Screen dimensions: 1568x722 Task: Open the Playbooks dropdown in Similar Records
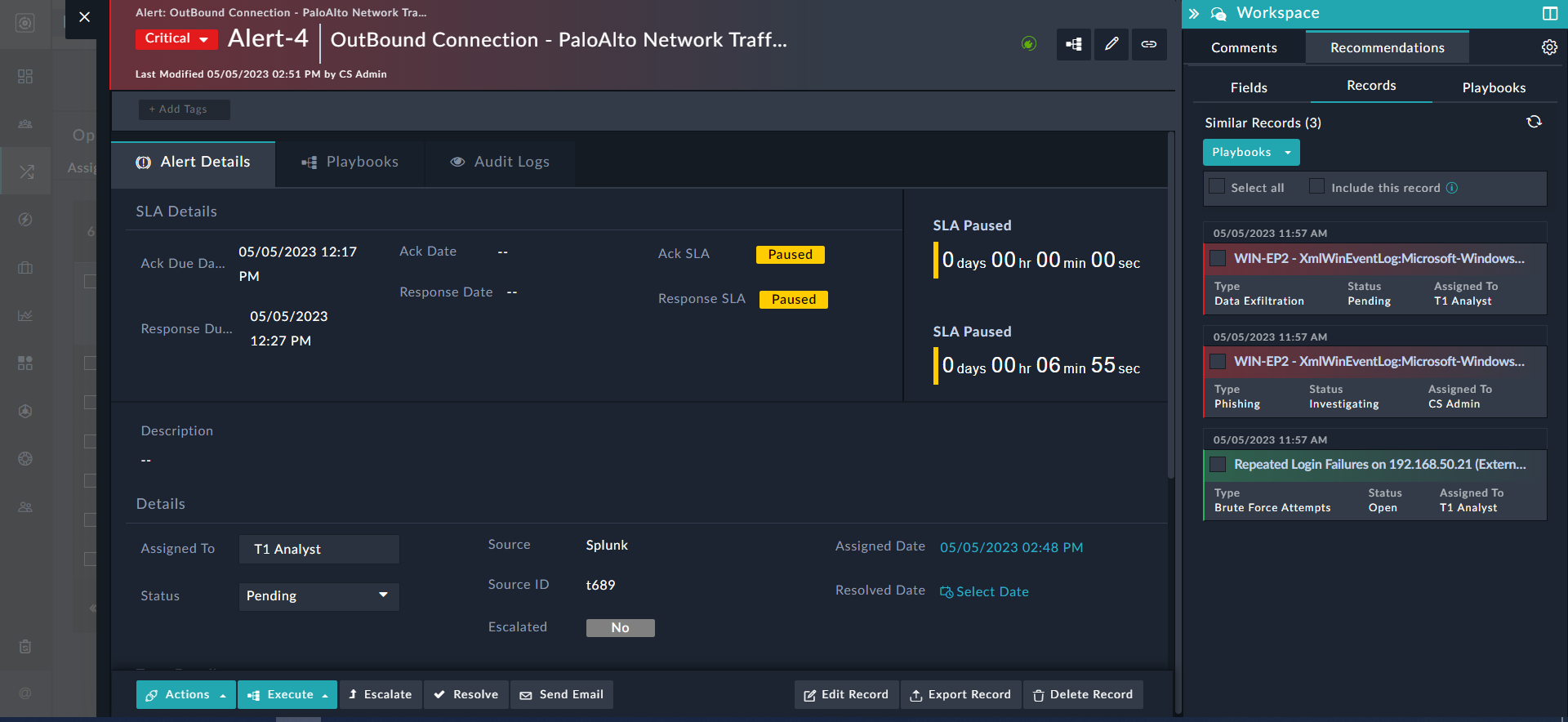click(x=1250, y=152)
